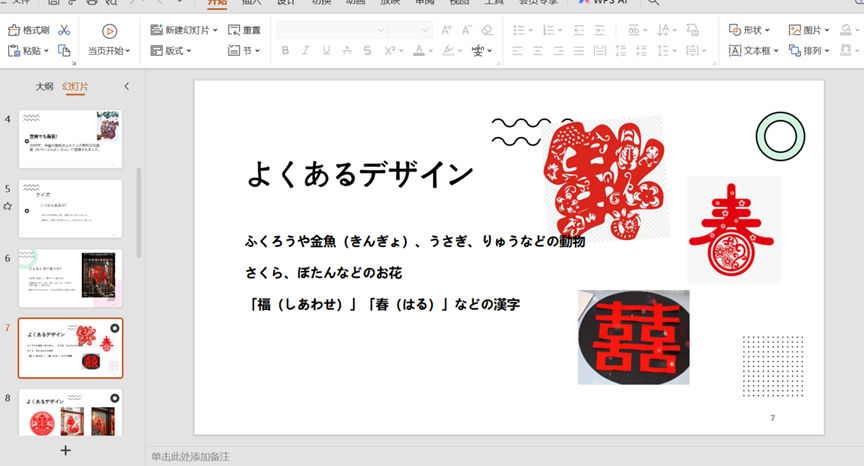Click the text shadow S icon
The height and width of the screenshot is (466, 864).
pos(368,51)
